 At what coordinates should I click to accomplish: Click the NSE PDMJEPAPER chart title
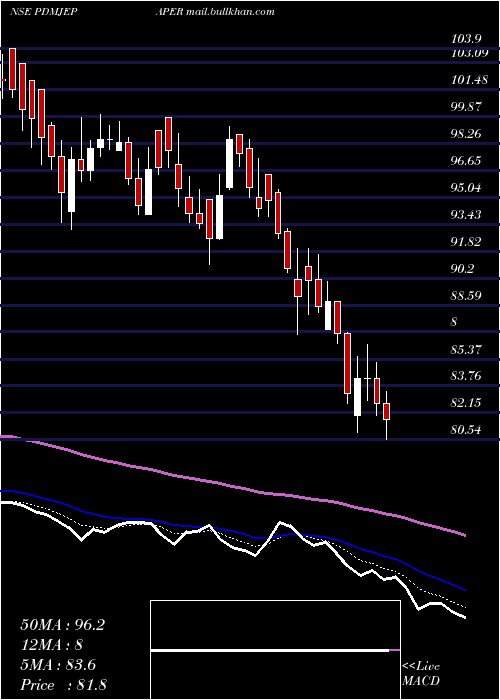96,12
